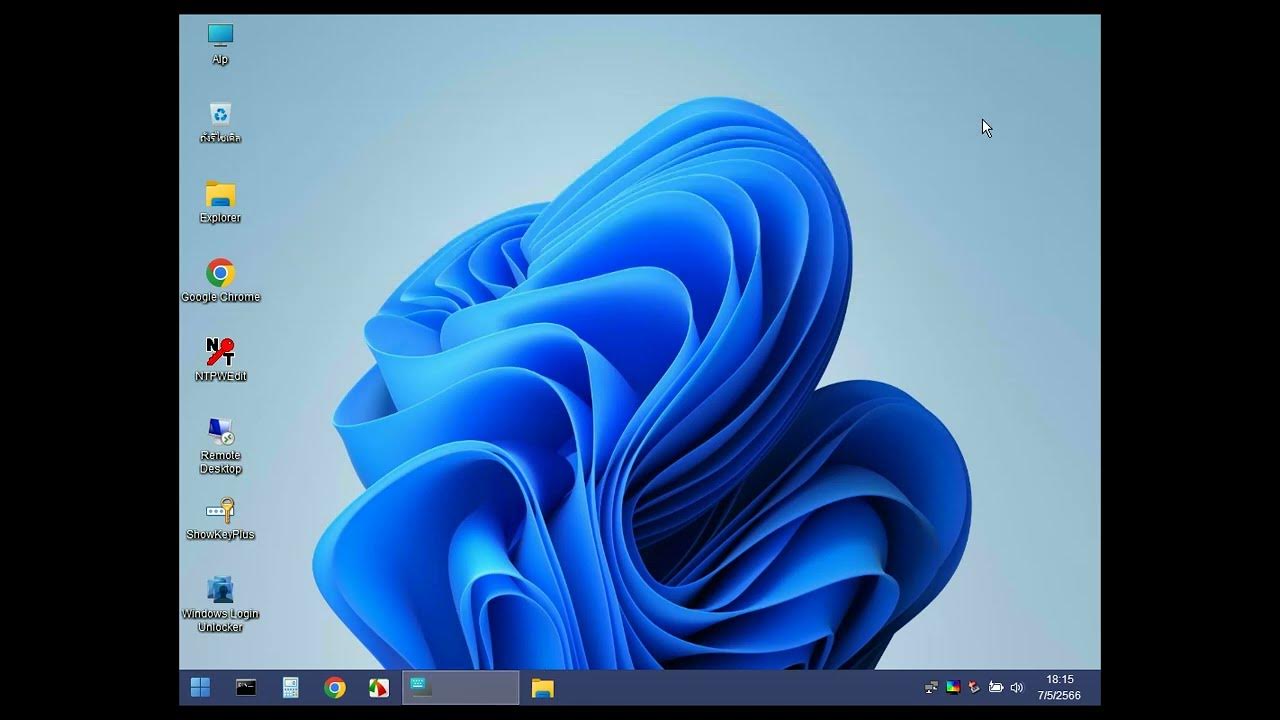Open File Explorer from the taskbar
Screen dimensions: 1280x720
click(542, 687)
